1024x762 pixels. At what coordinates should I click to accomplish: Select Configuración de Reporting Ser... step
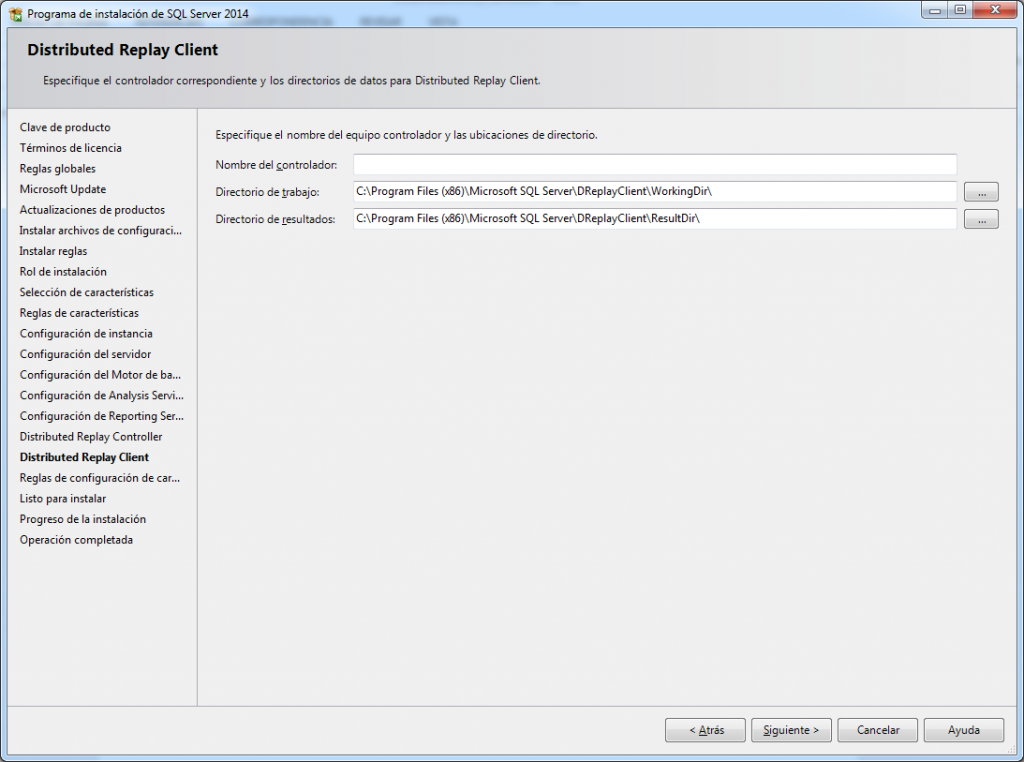101,416
